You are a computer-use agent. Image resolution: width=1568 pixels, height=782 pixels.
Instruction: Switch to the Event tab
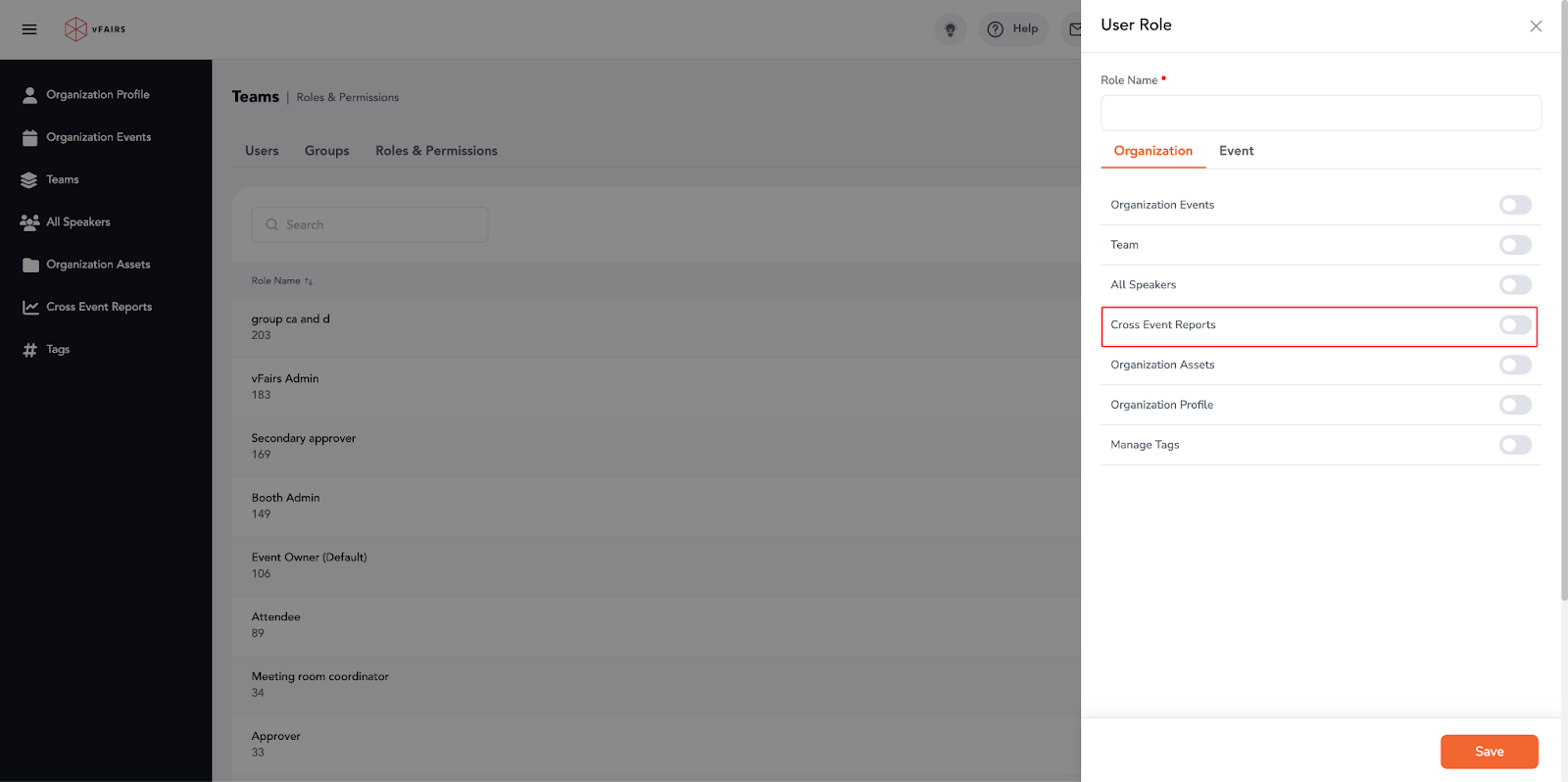click(x=1236, y=151)
